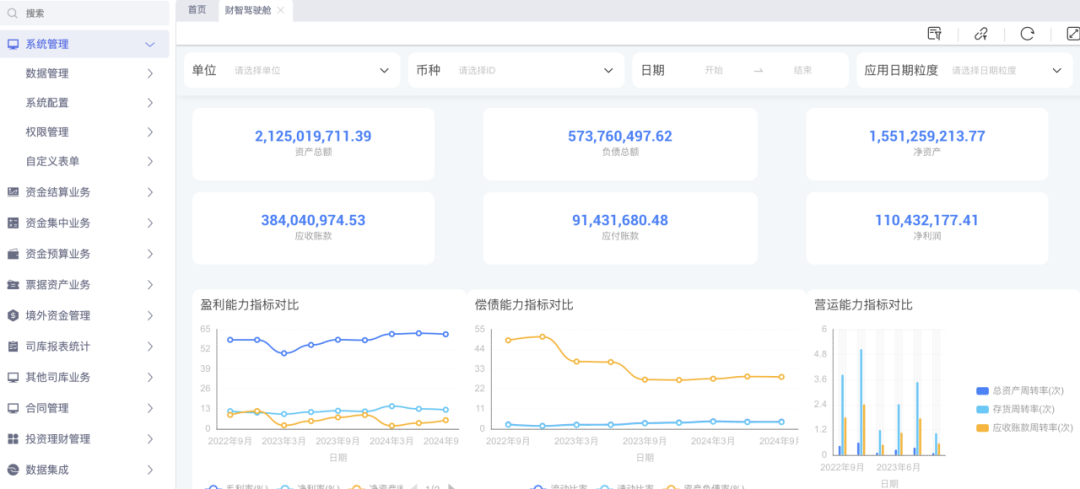The width and height of the screenshot is (1080, 489).
Task: Click the 合同管理 monitor icon
Action: coord(12,408)
